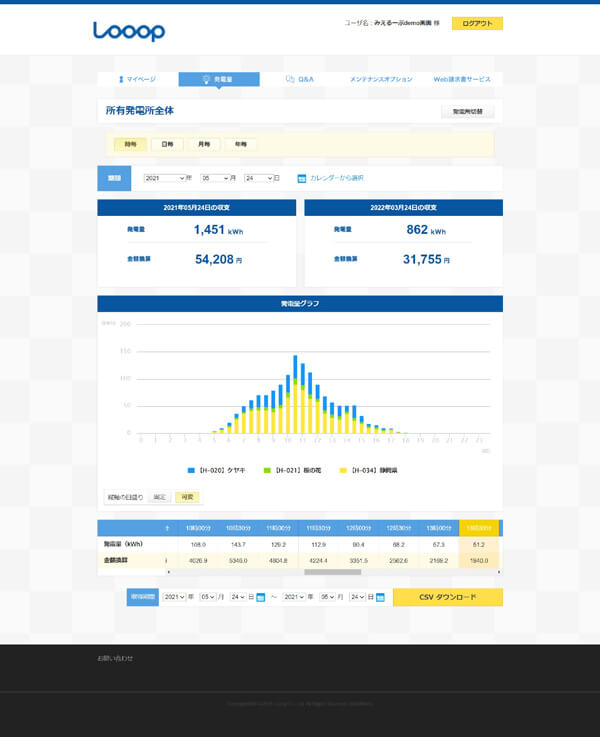The height and width of the screenshot is (737, 600).
Task: Click 発電量 (kWh) row label
Action: 123,544
